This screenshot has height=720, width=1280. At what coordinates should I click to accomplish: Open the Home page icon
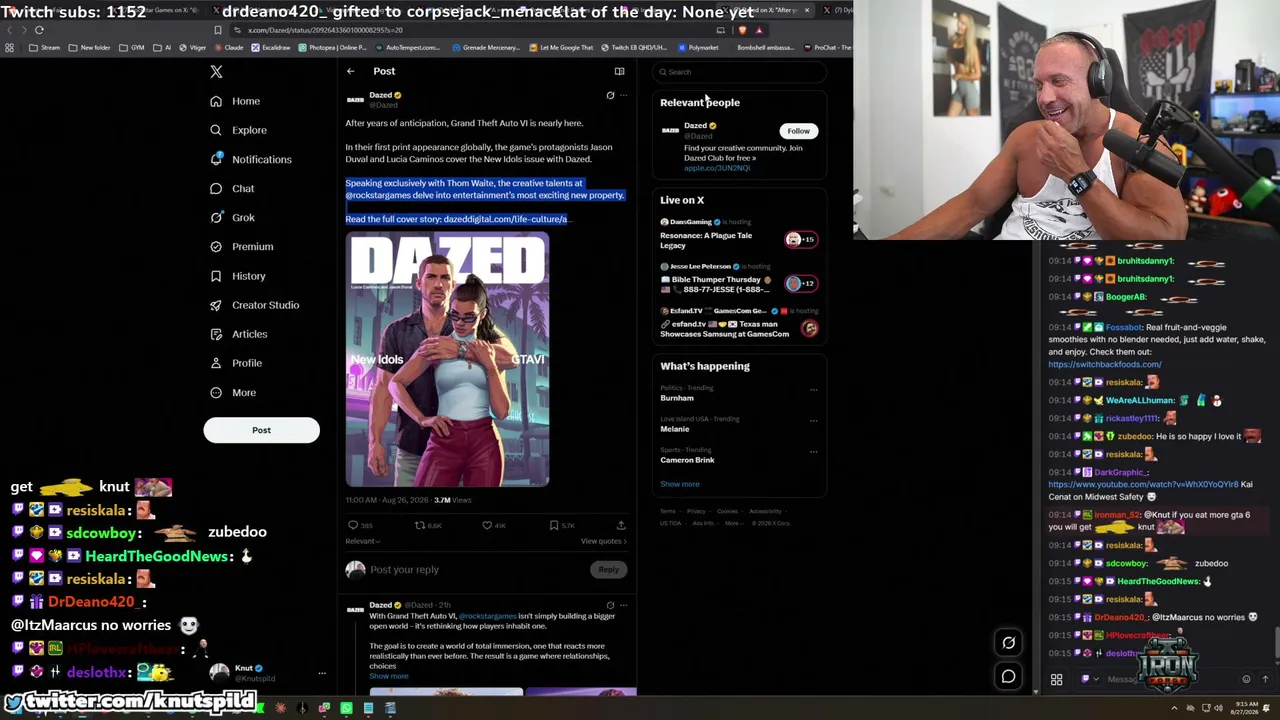tap(216, 101)
